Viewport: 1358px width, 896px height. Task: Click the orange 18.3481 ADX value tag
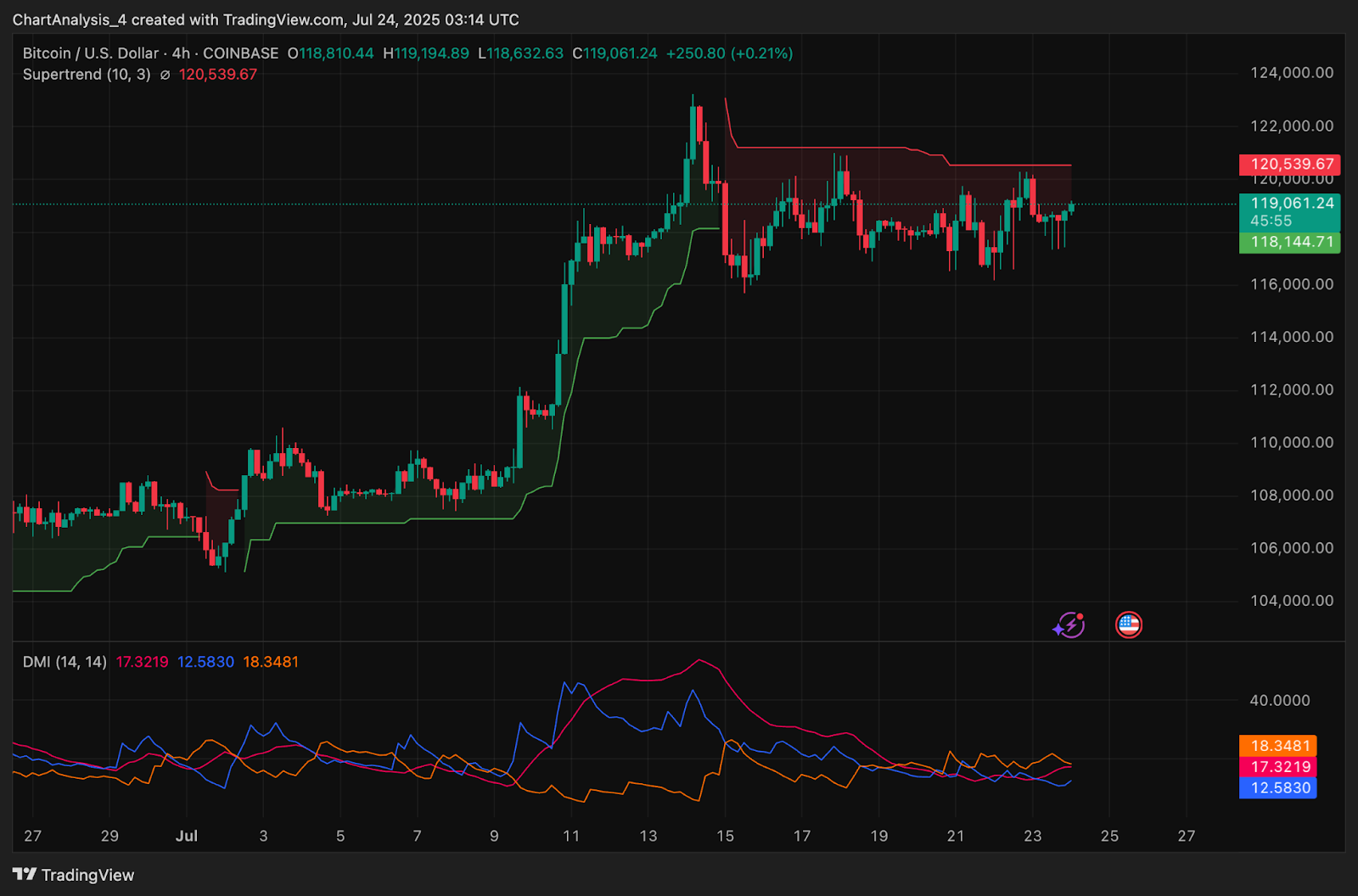tap(1278, 746)
